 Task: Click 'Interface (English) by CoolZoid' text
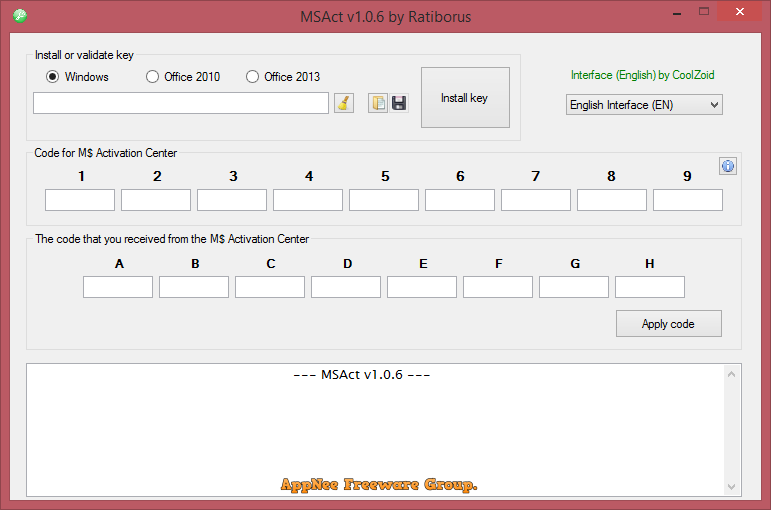pos(643,75)
